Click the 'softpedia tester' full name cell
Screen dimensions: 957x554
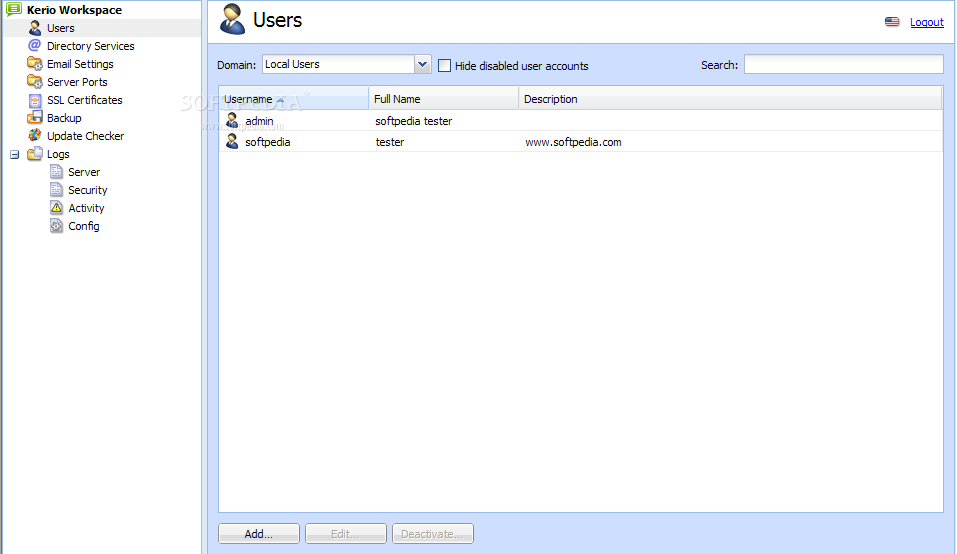[413, 121]
